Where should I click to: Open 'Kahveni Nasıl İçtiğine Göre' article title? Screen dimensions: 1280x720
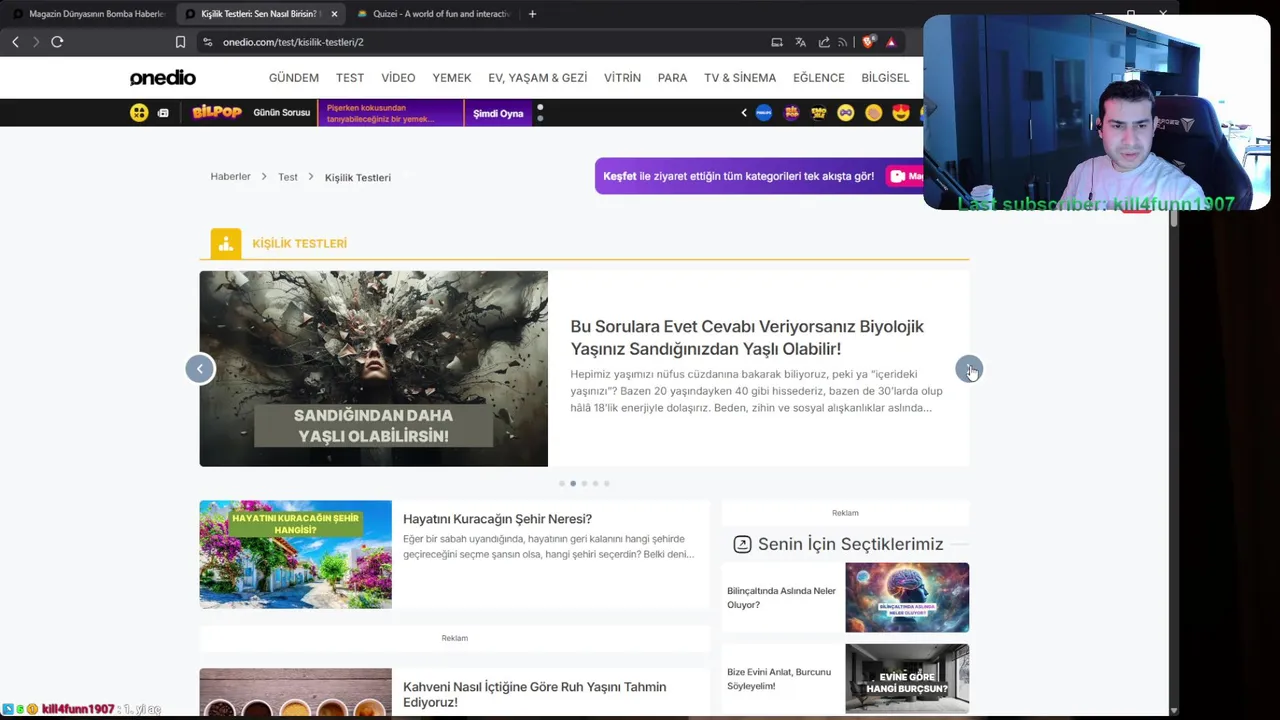[534, 694]
